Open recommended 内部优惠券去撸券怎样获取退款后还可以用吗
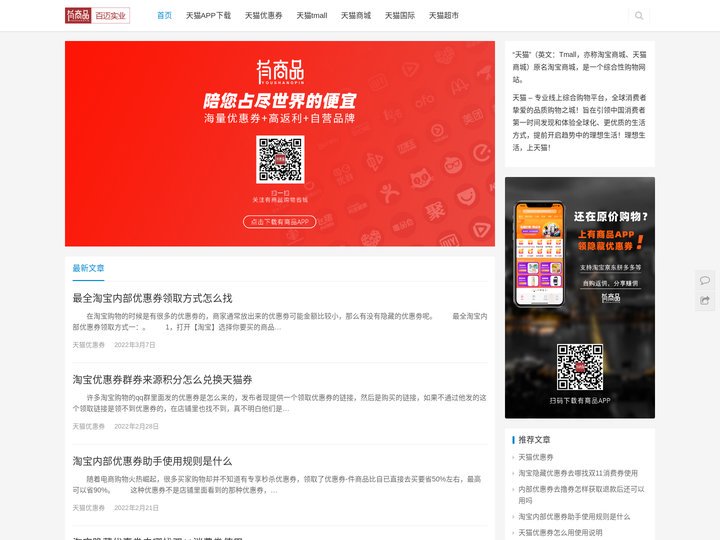The width and height of the screenshot is (720, 540). (581, 495)
